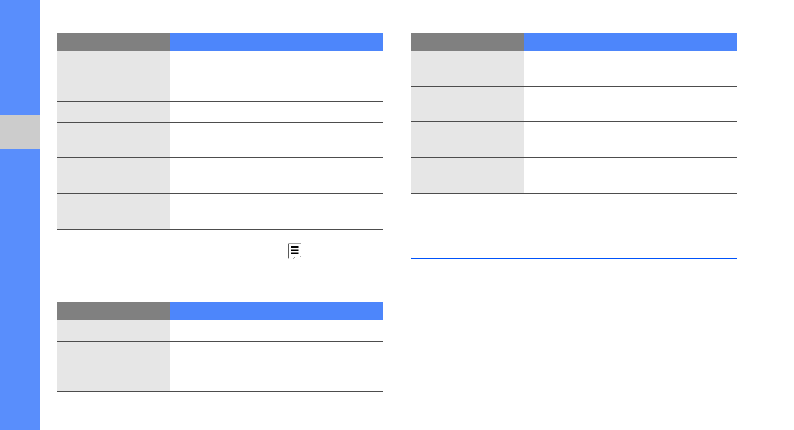Select the tallest first-row gray cell in top-left table
Image resolution: width=794 pixels, height=430 pixels.
[x=113, y=76]
